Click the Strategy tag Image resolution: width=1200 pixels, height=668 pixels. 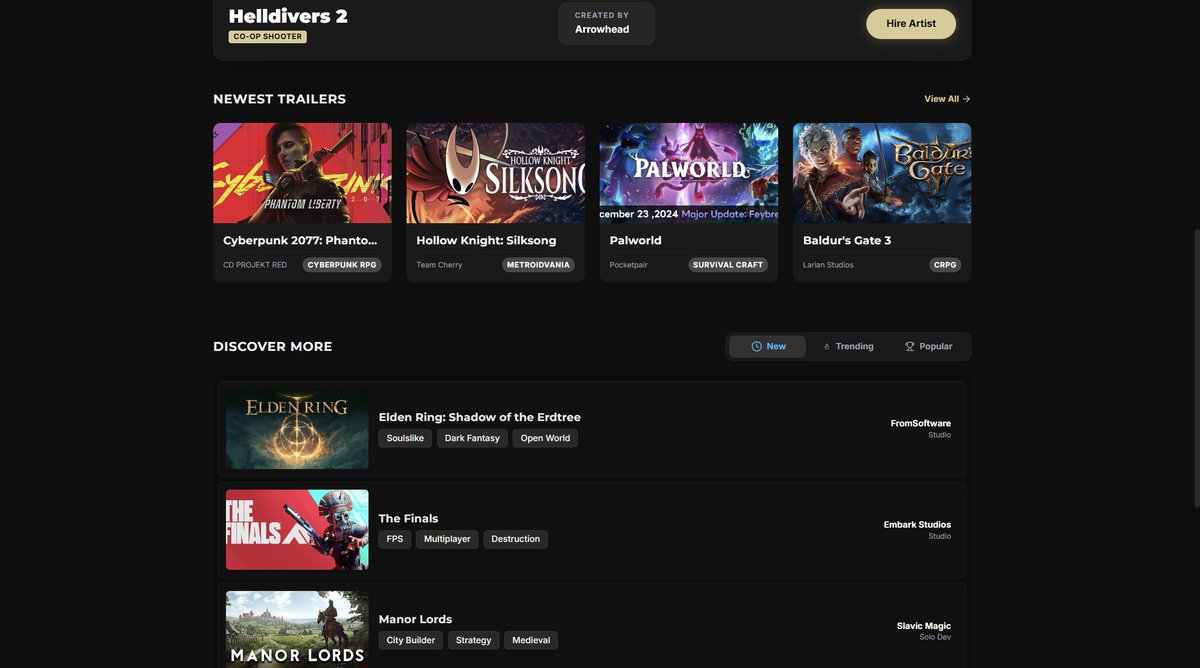pyautogui.click(x=474, y=640)
